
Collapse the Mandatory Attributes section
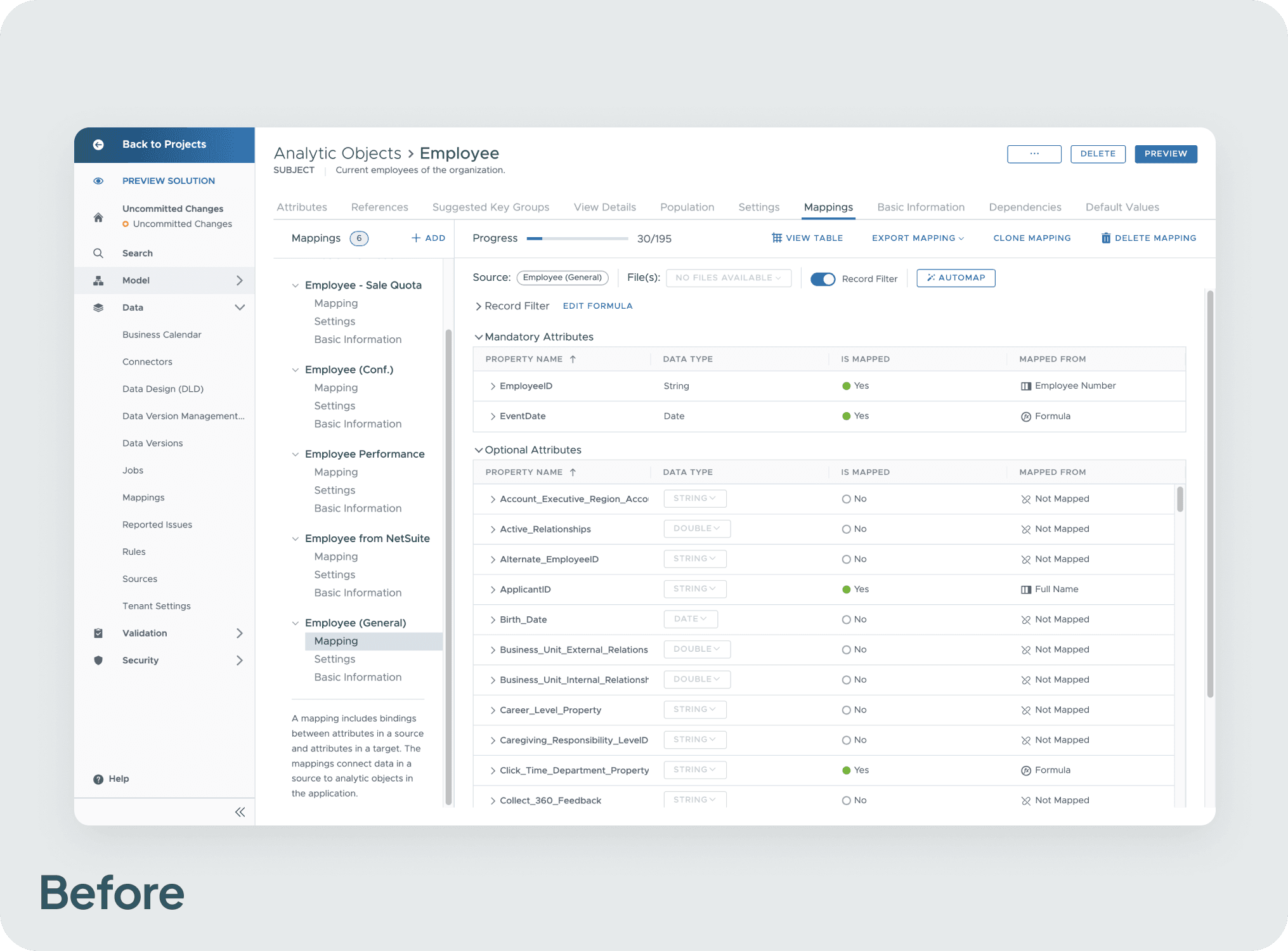click(x=479, y=337)
